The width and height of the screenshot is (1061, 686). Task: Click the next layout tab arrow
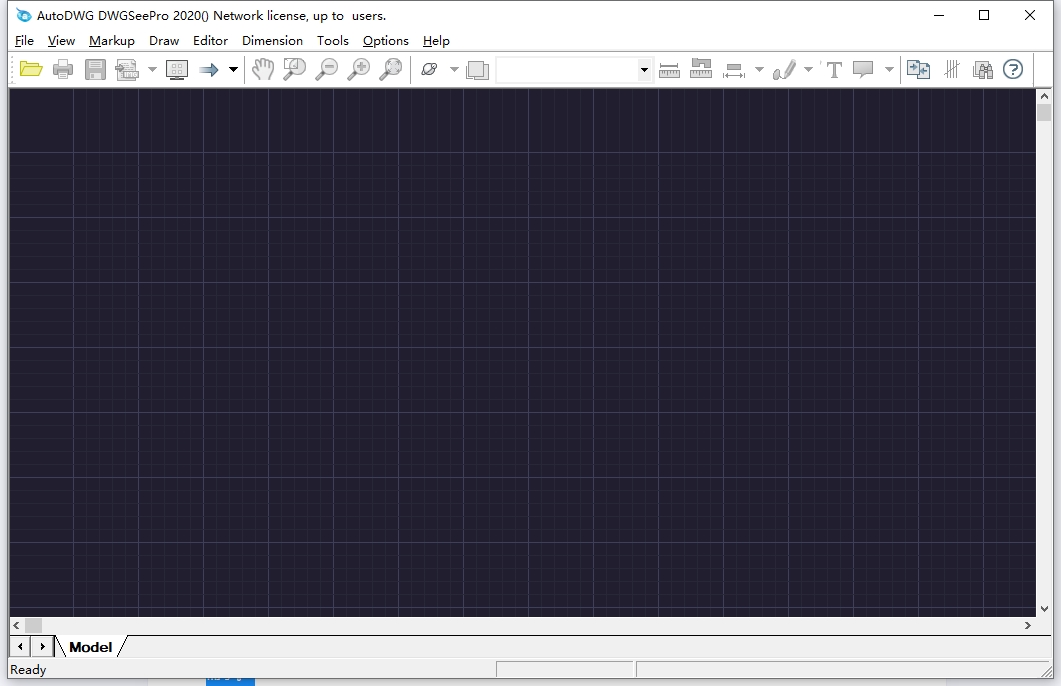pos(42,647)
